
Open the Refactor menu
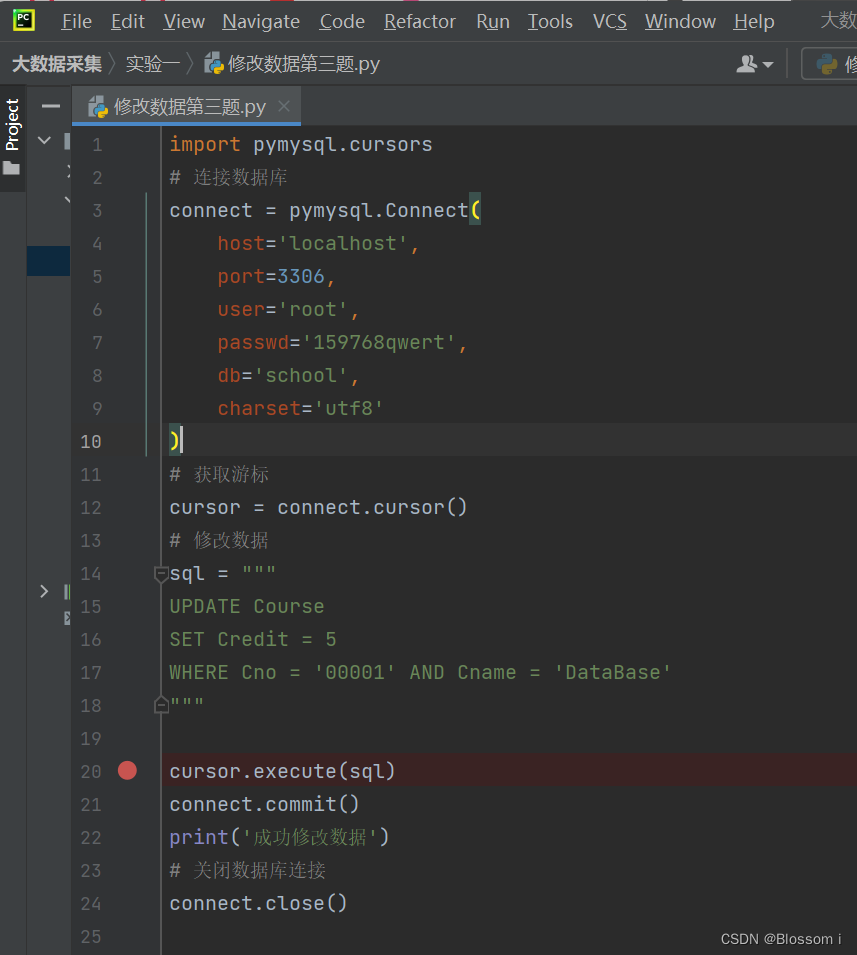420,21
